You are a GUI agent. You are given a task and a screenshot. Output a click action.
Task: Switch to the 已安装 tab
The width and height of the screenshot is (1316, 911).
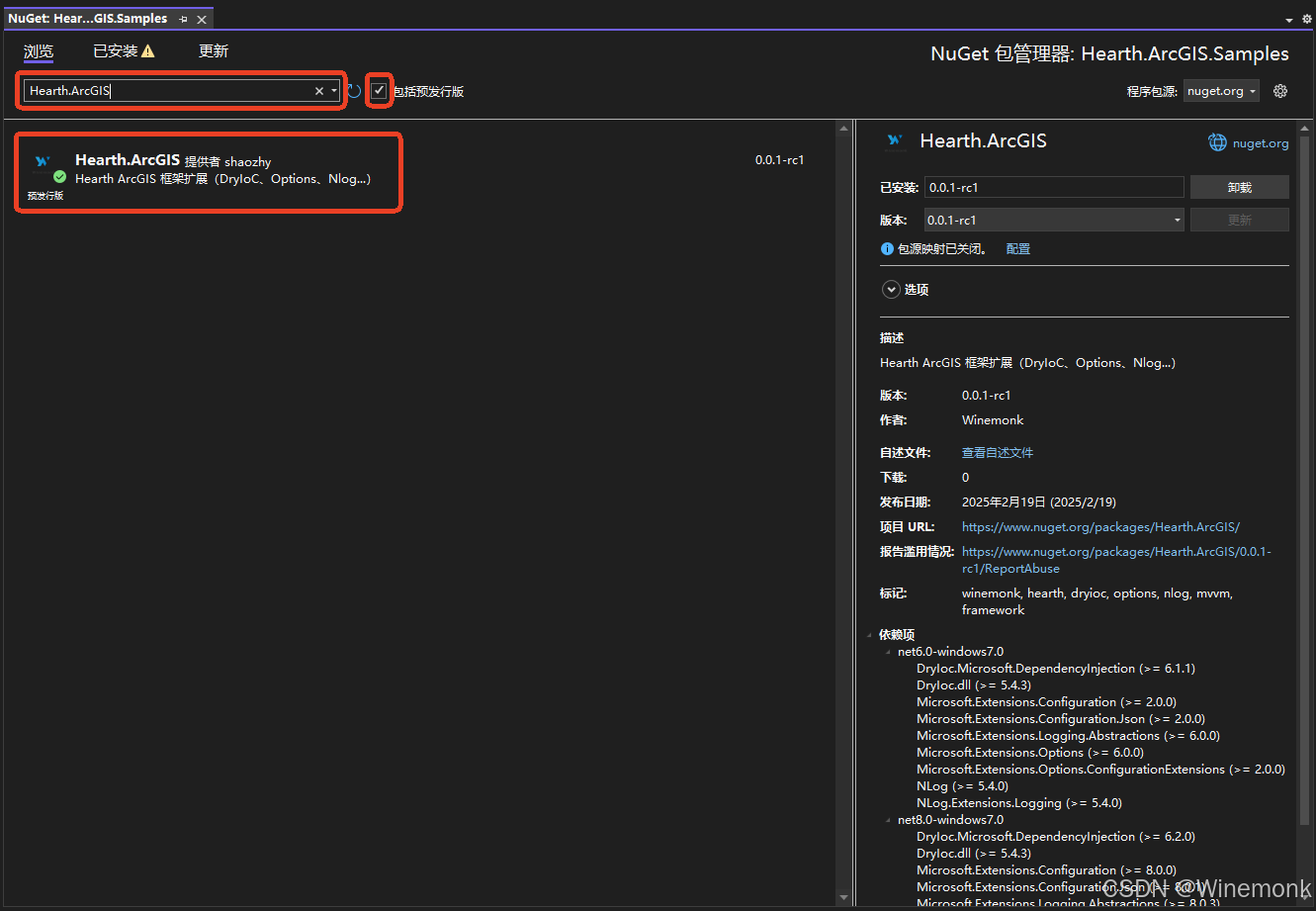tap(115, 51)
